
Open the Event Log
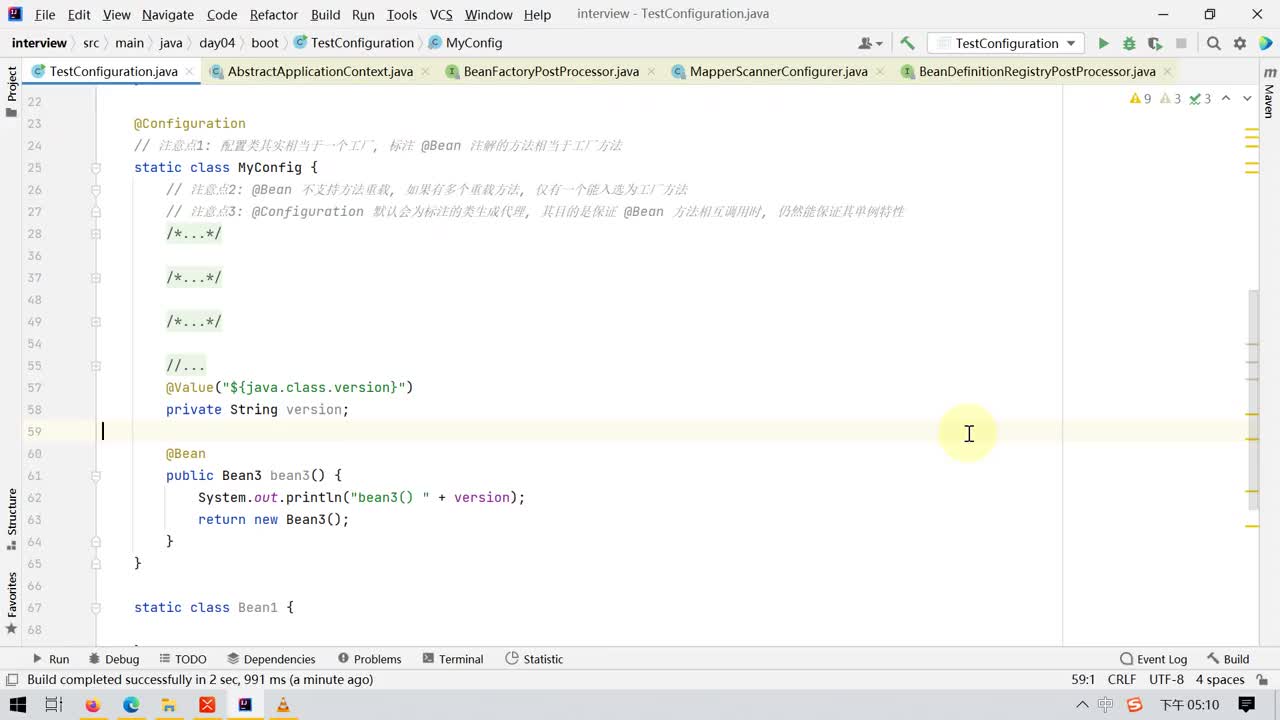[x=1153, y=659]
